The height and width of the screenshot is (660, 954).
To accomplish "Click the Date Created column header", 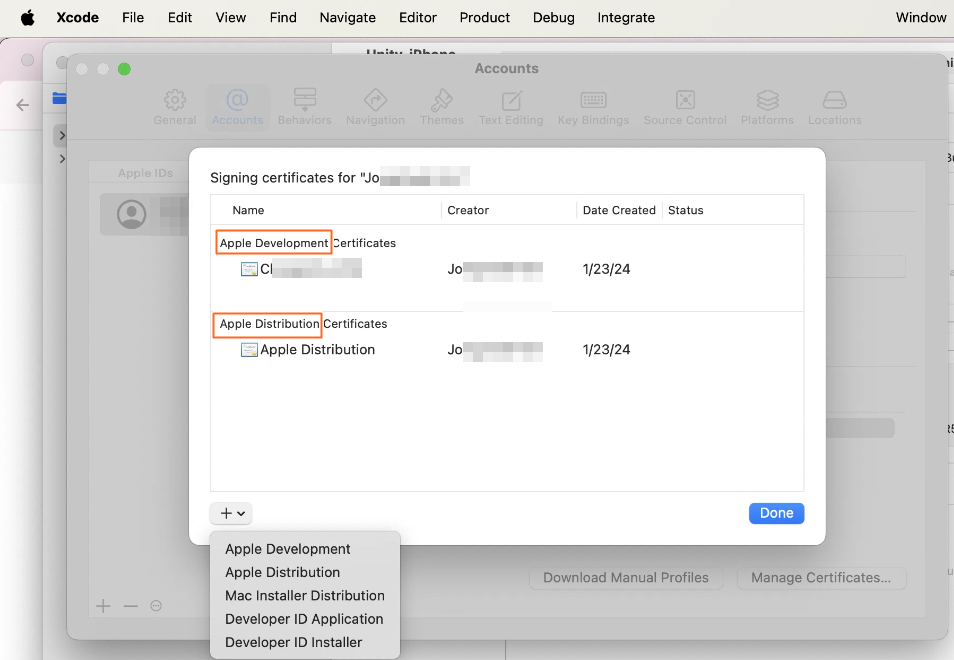I will (619, 210).
